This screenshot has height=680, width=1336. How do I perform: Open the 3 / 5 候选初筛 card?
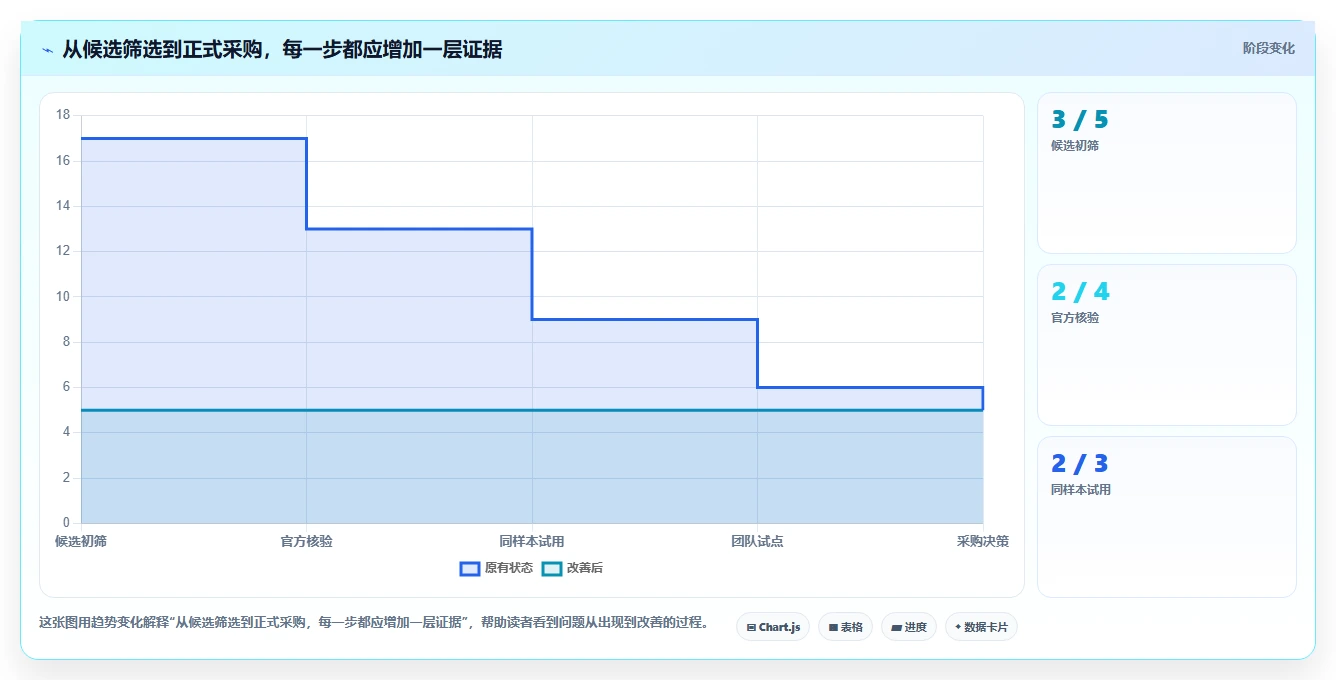click(1167, 173)
